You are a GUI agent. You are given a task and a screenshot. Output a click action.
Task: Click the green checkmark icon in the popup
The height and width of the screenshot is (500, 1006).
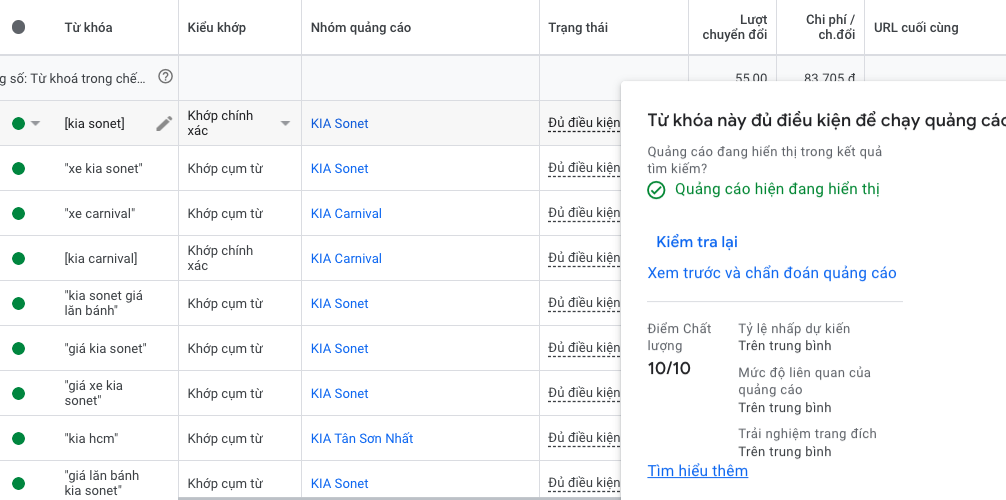point(657,190)
